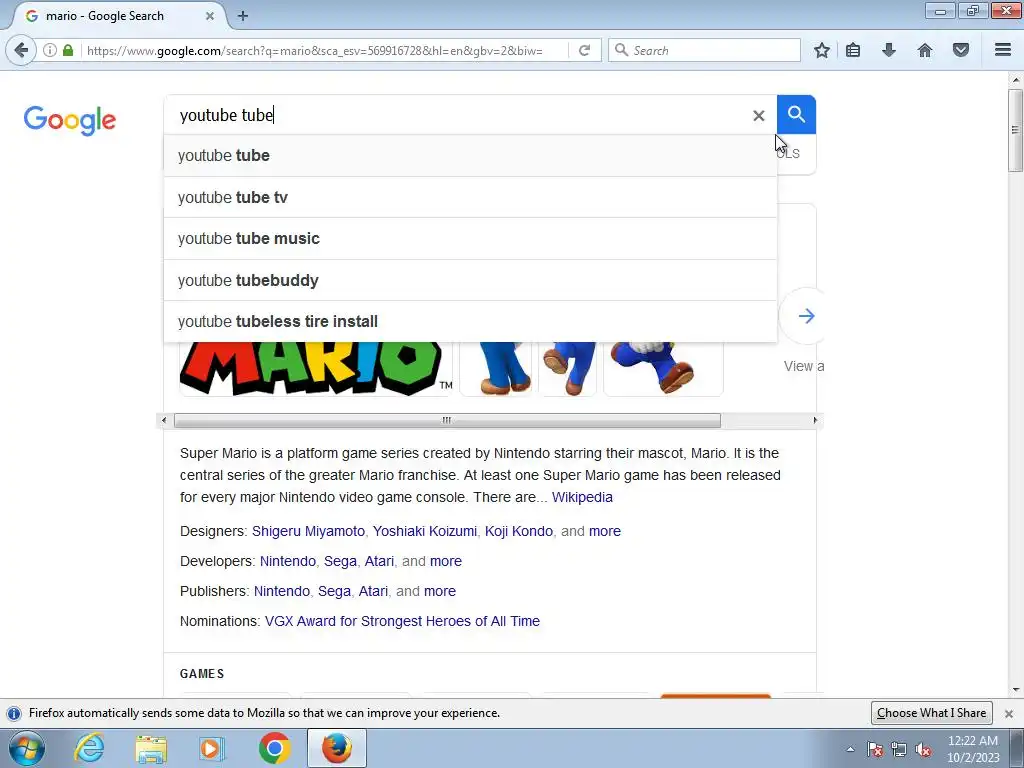
Task: Click the horizontal scrollbar right arrow
Action: [x=815, y=421]
